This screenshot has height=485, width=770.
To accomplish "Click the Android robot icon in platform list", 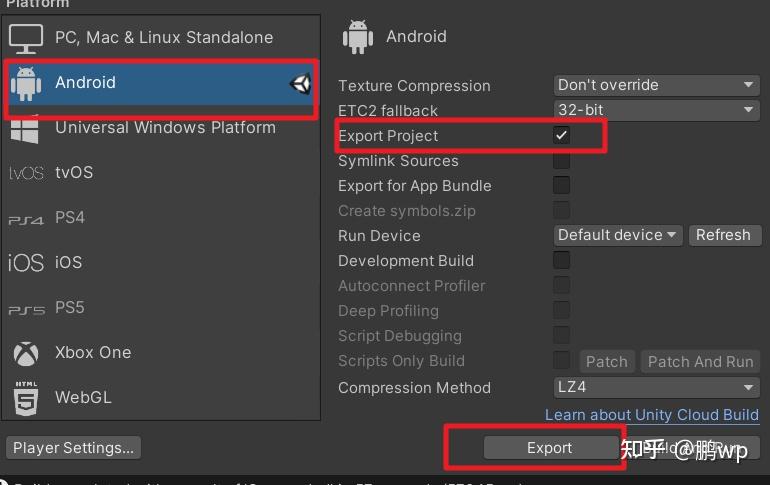I will coord(26,84).
